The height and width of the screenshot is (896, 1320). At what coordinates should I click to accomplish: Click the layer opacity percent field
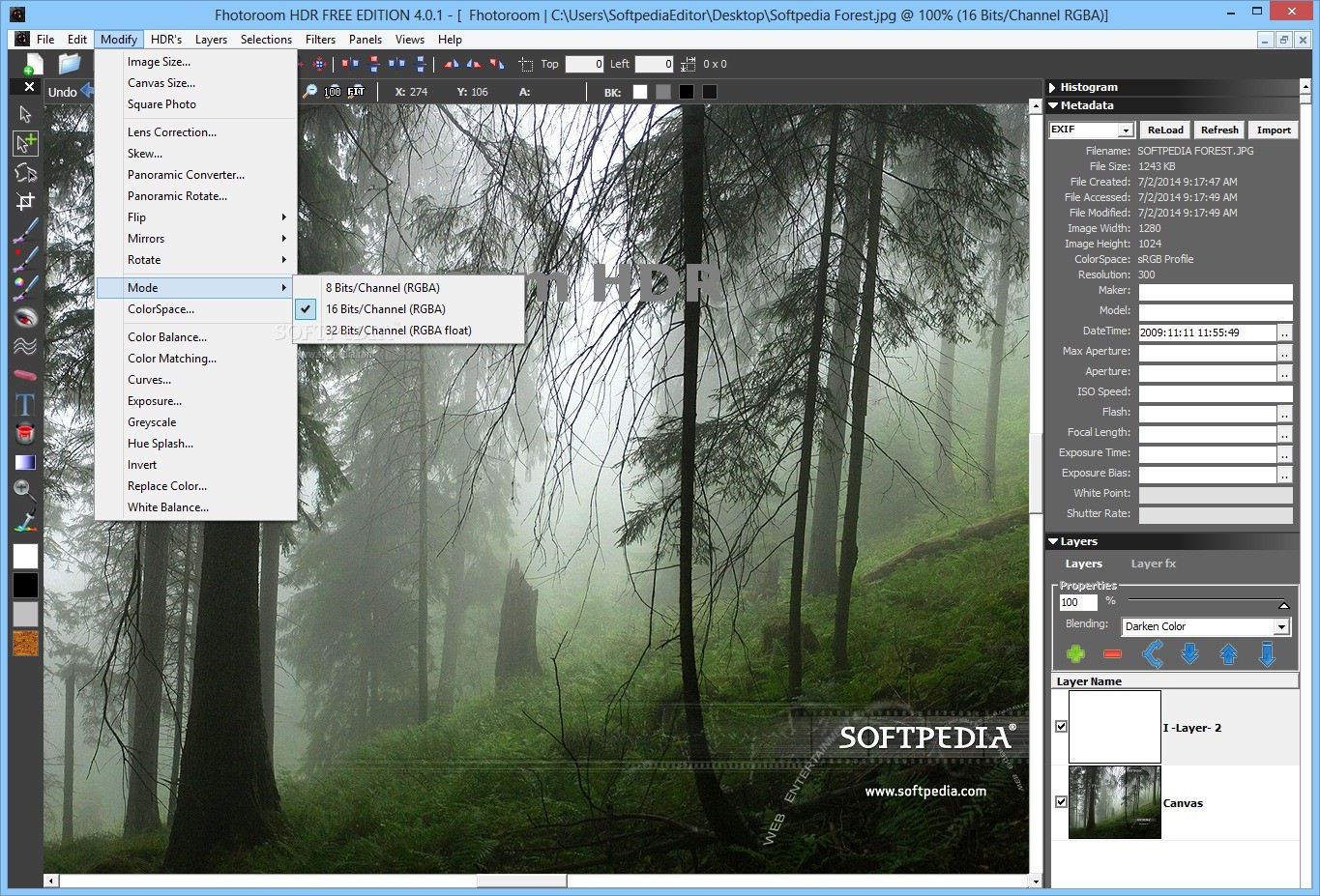1078,602
